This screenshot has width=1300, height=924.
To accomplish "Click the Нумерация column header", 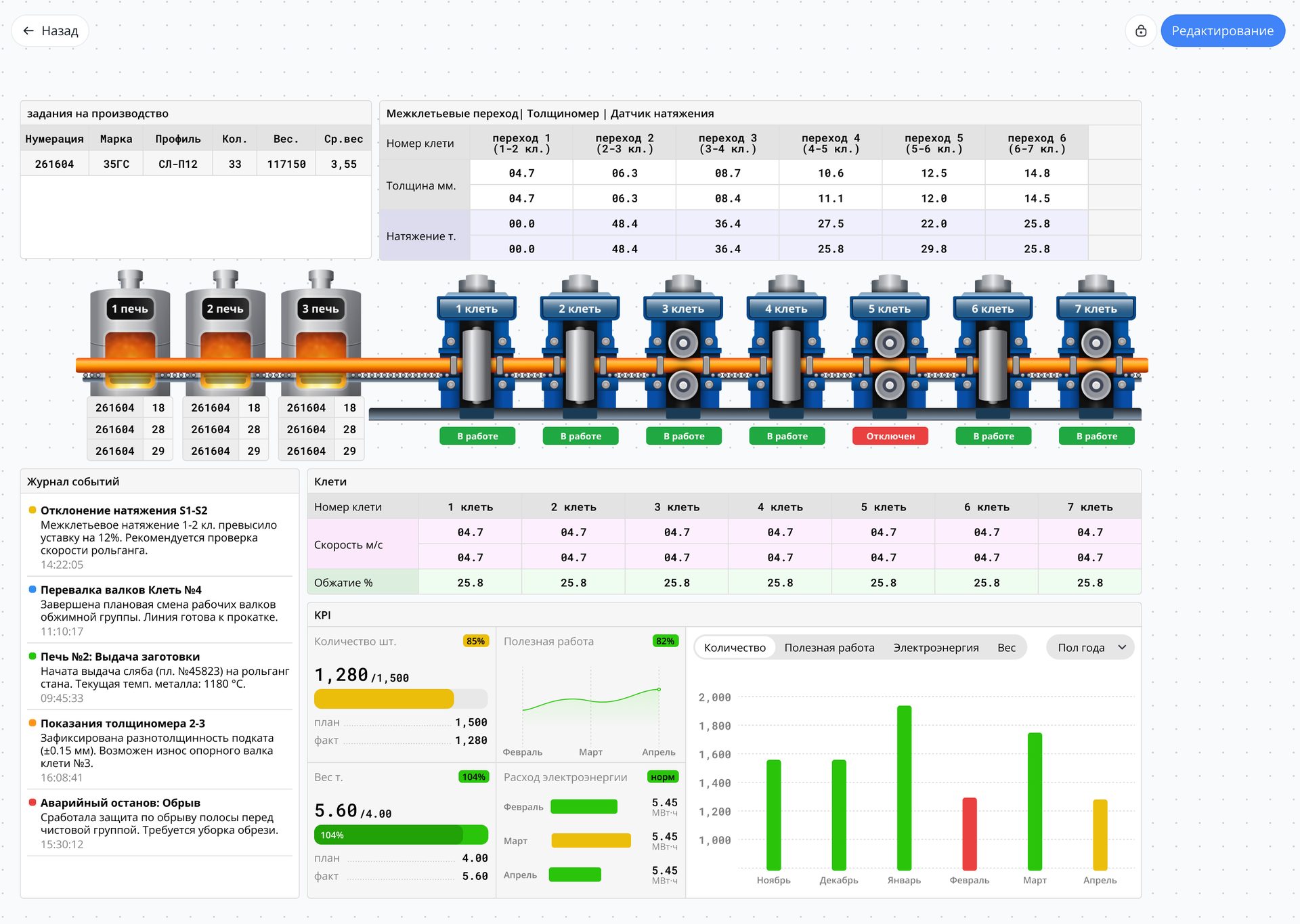I will click(x=55, y=139).
